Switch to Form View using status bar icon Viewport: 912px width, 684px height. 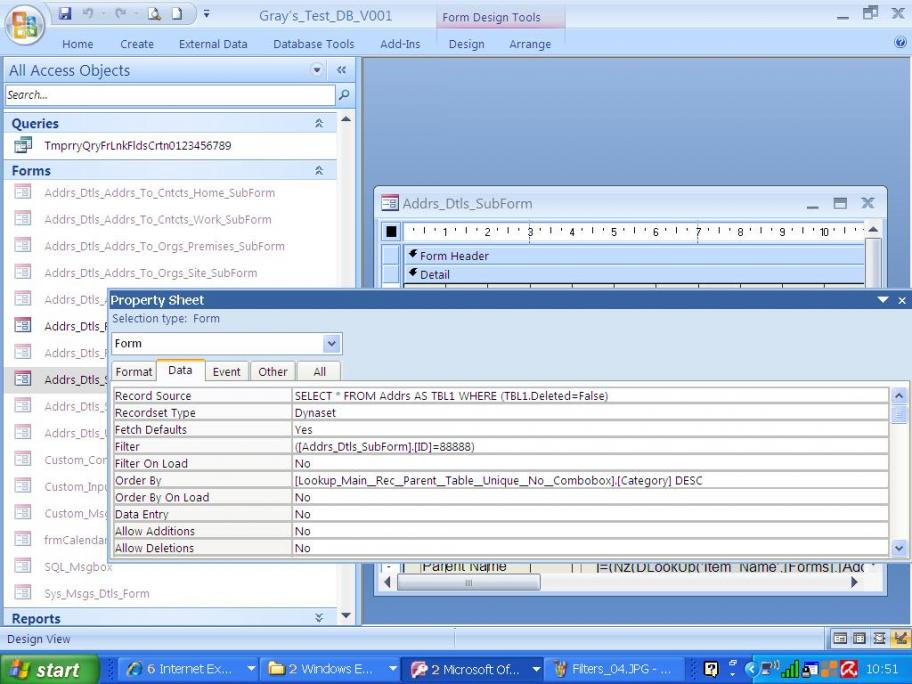pos(839,639)
